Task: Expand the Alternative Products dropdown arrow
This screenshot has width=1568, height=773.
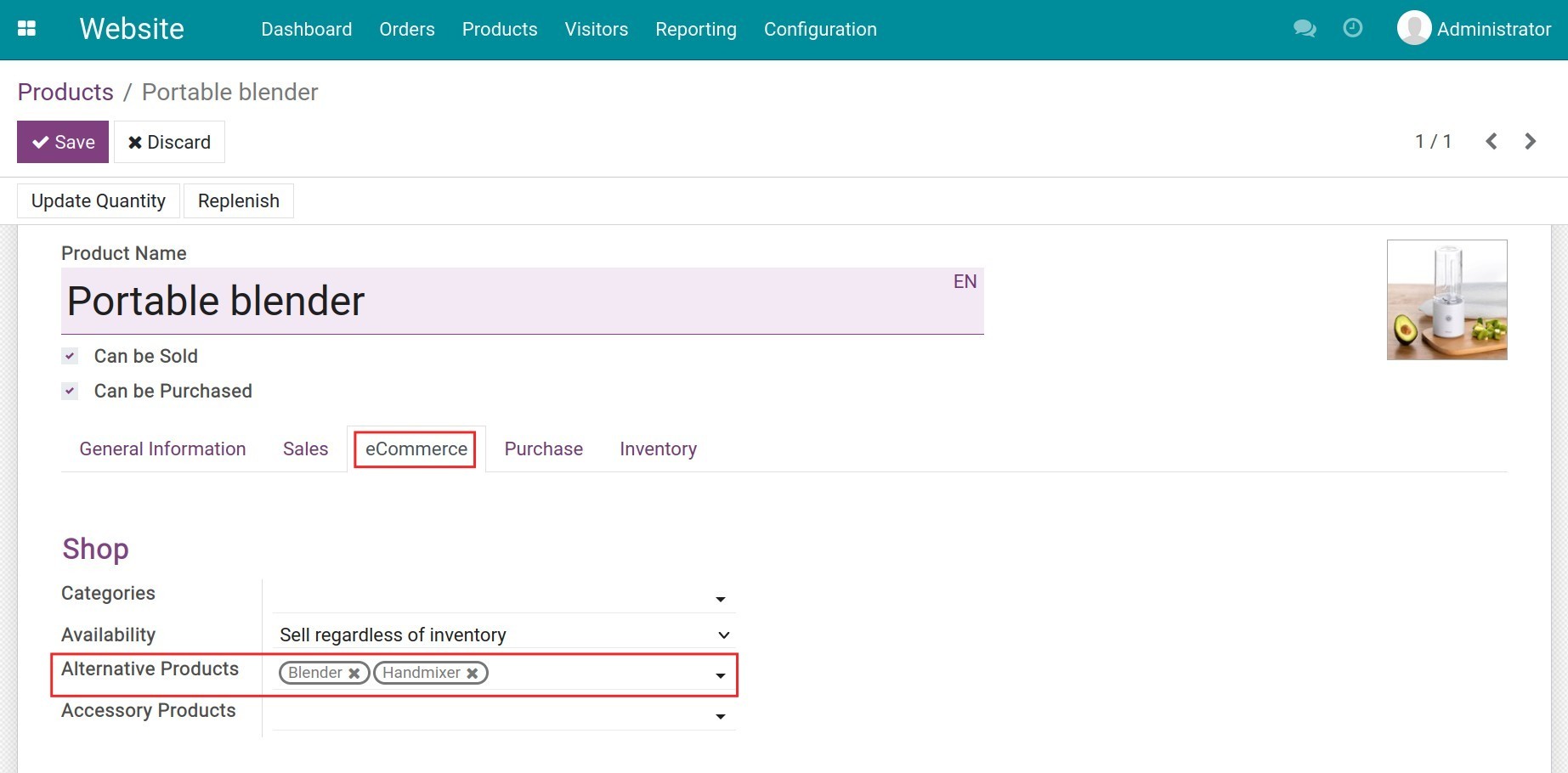Action: pos(720,676)
